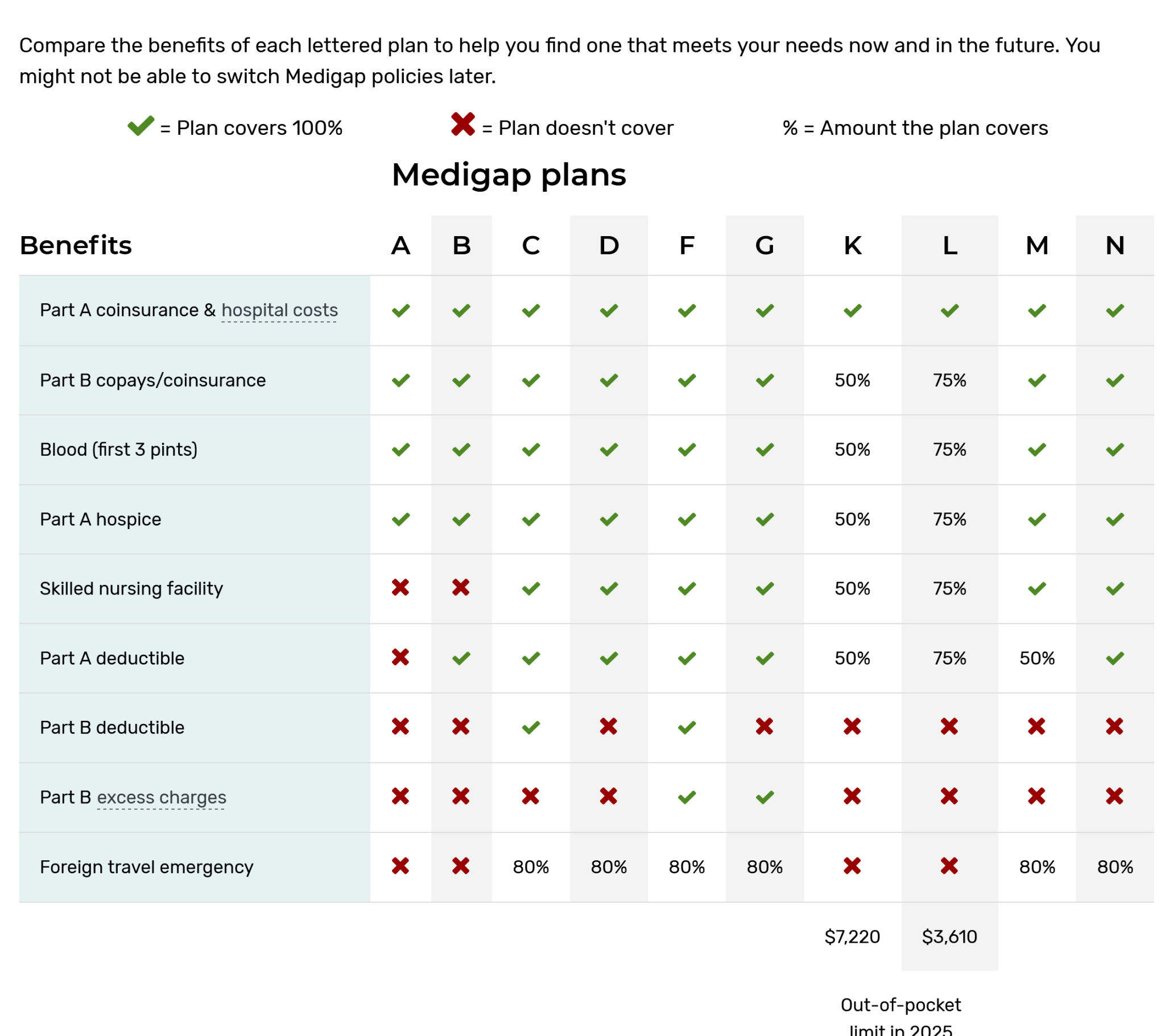
Task: Click the $7,220 out-of-pocket limit for Plan K
Action: (852, 937)
